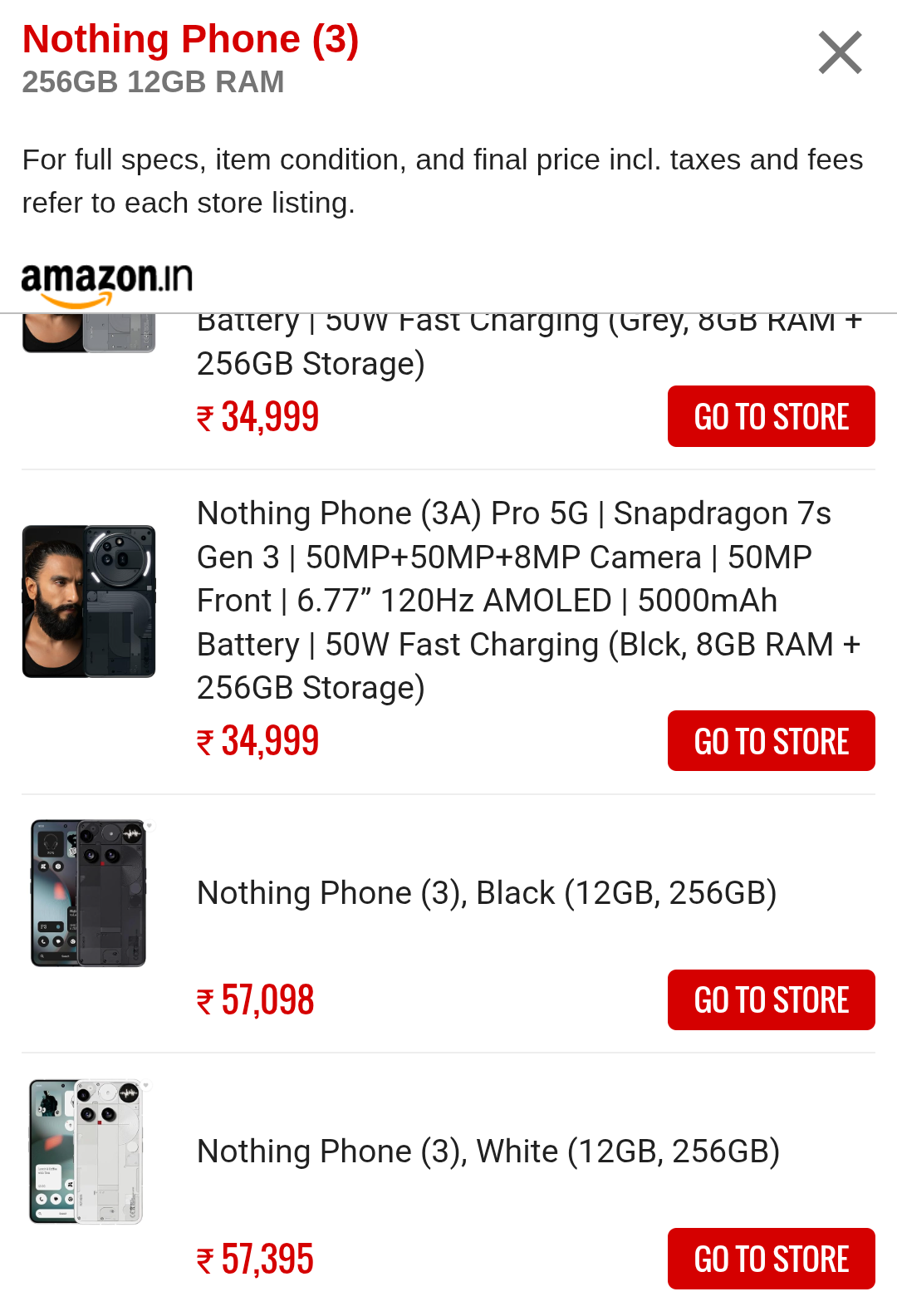Open the Grey Phone (3A) Pro thumbnail

tap(89, 334)
